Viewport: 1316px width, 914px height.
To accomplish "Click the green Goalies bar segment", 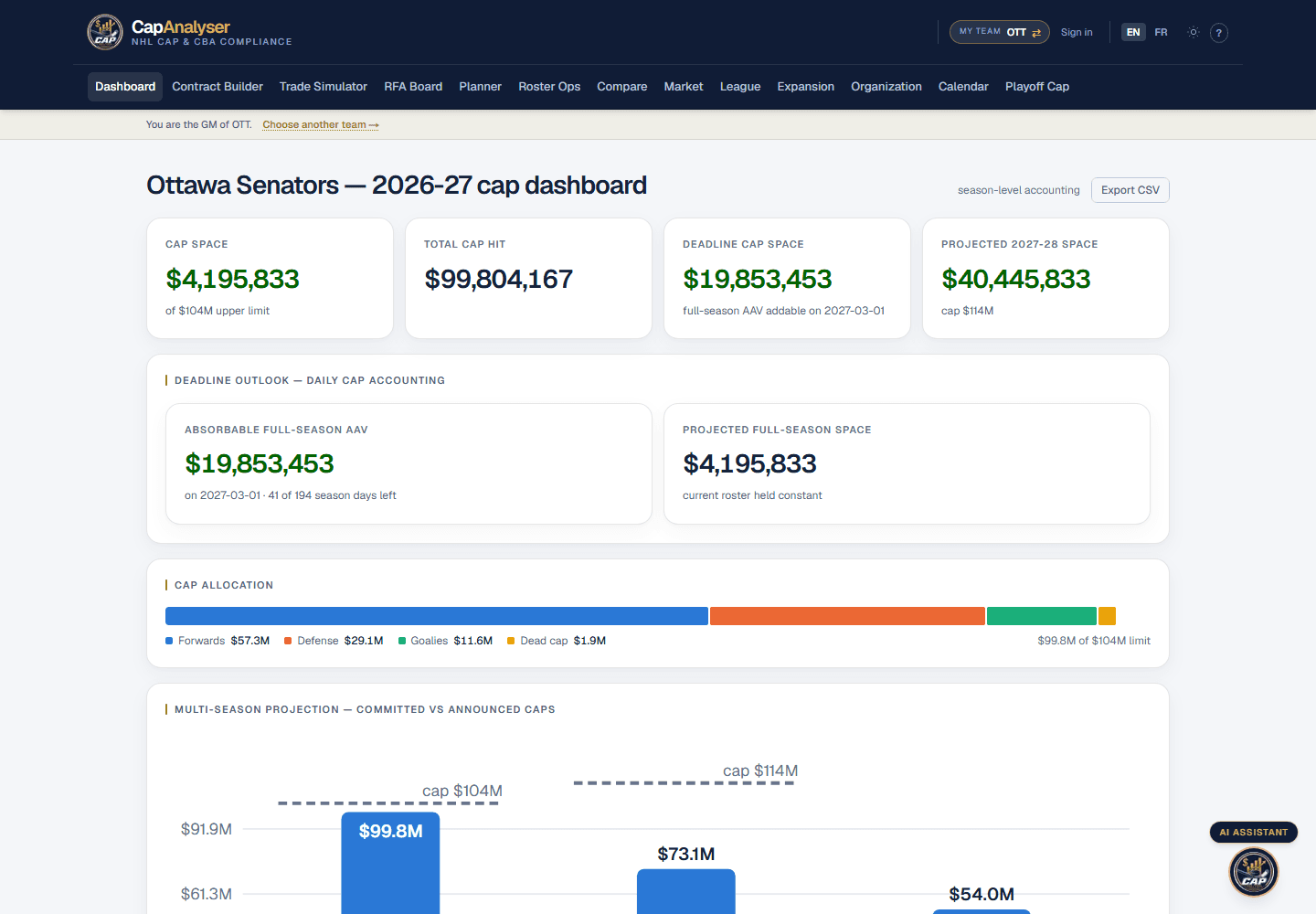I will [x=1042, y=616].
